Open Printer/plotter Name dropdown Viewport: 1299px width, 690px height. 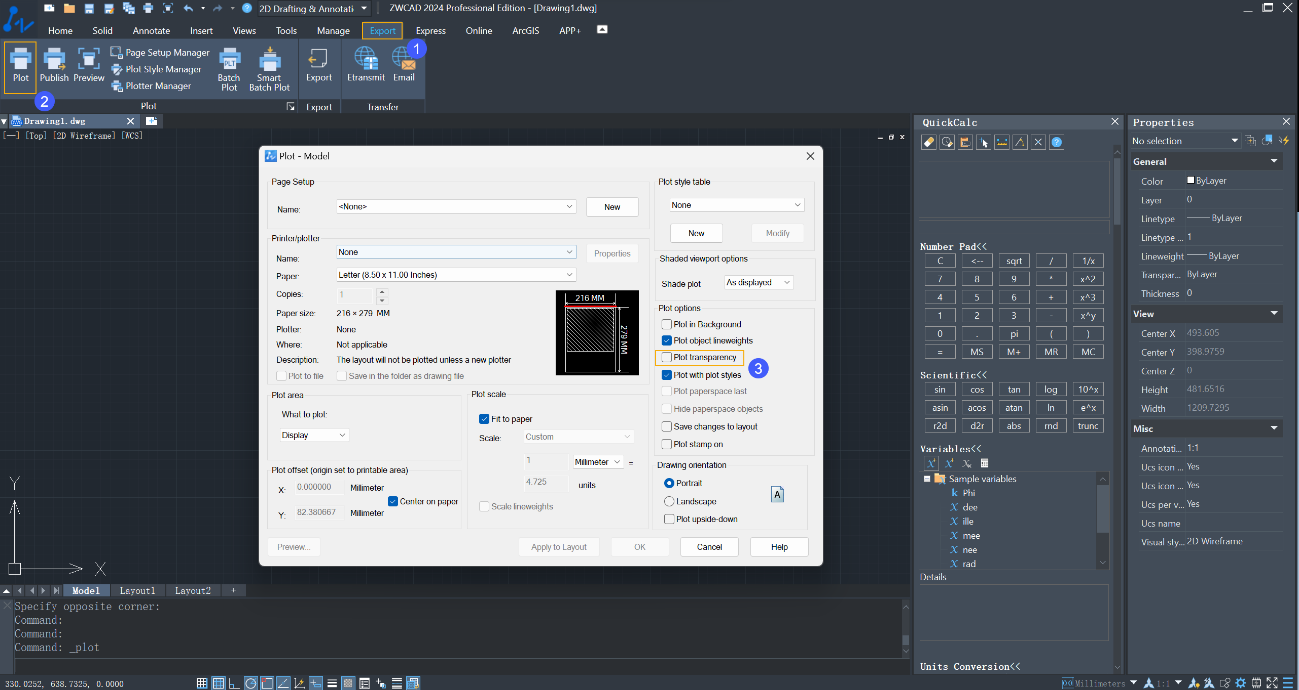[456, 252]
